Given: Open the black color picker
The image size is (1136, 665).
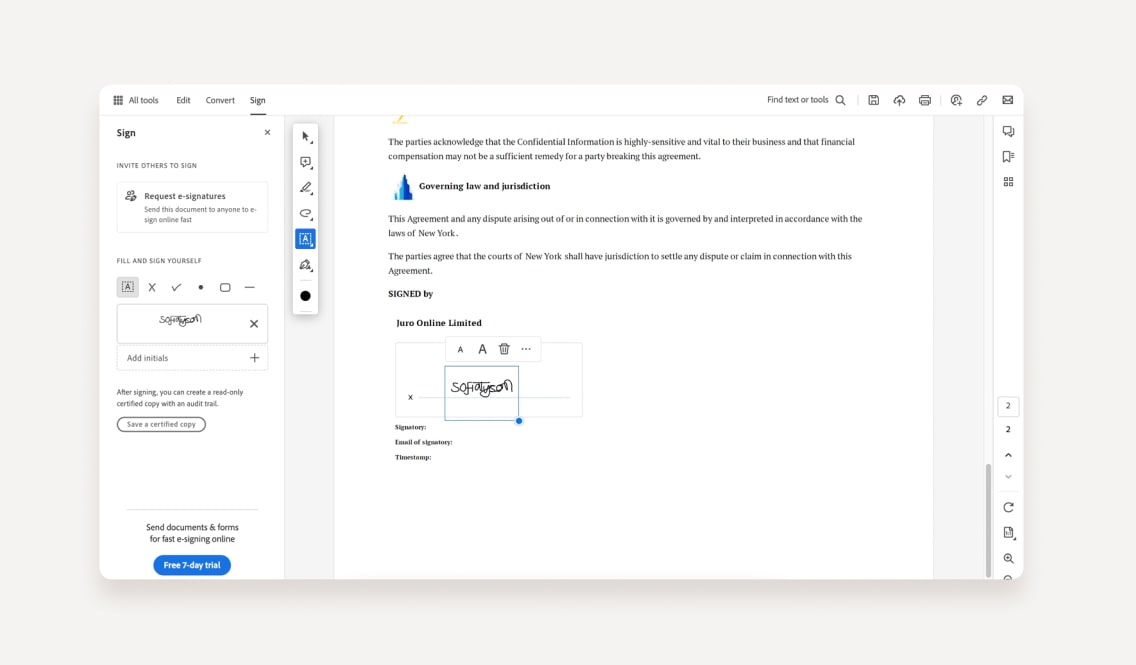Looking at the screenshot, I should [306, 296].
